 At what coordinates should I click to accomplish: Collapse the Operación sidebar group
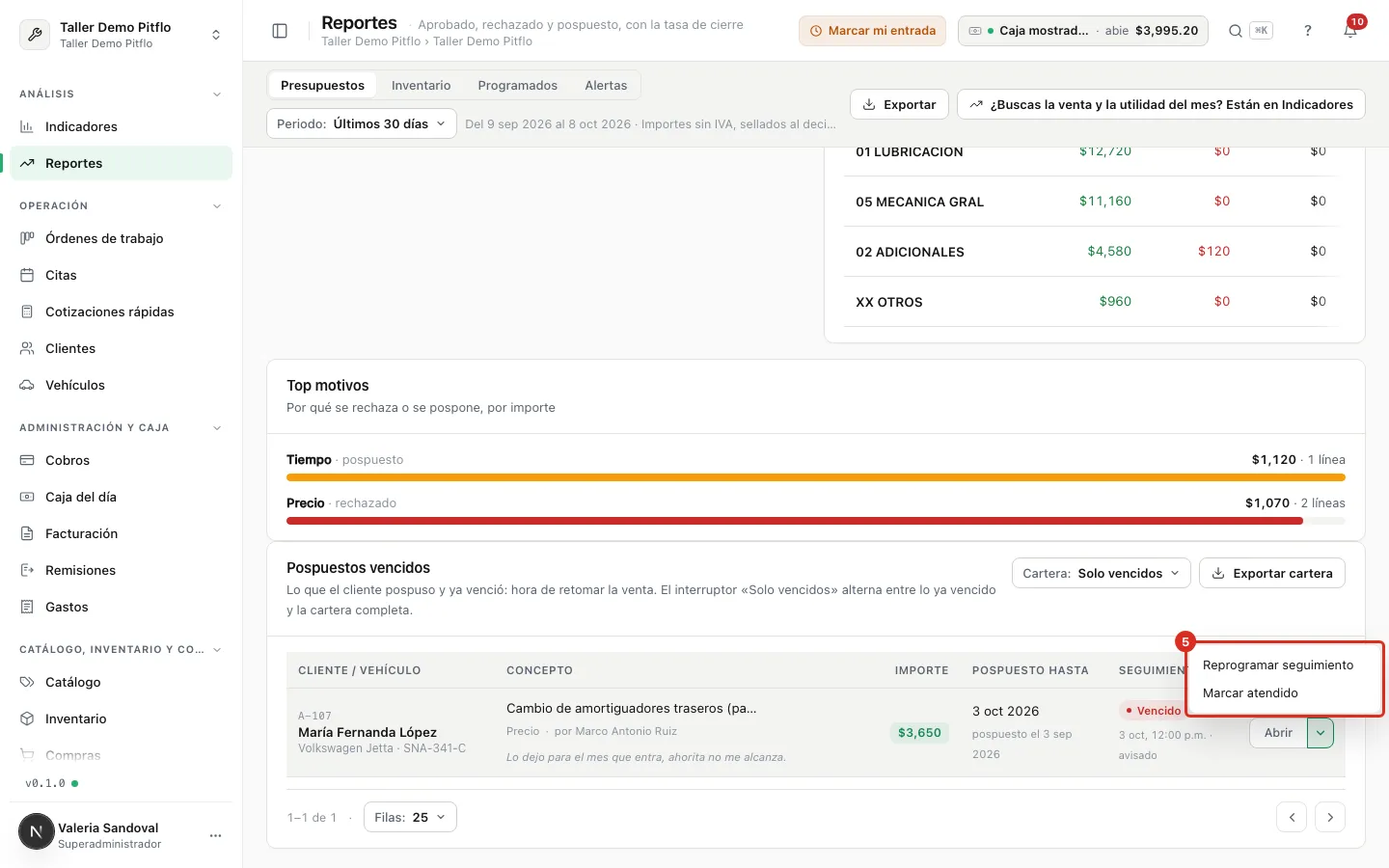pos(217,206)
